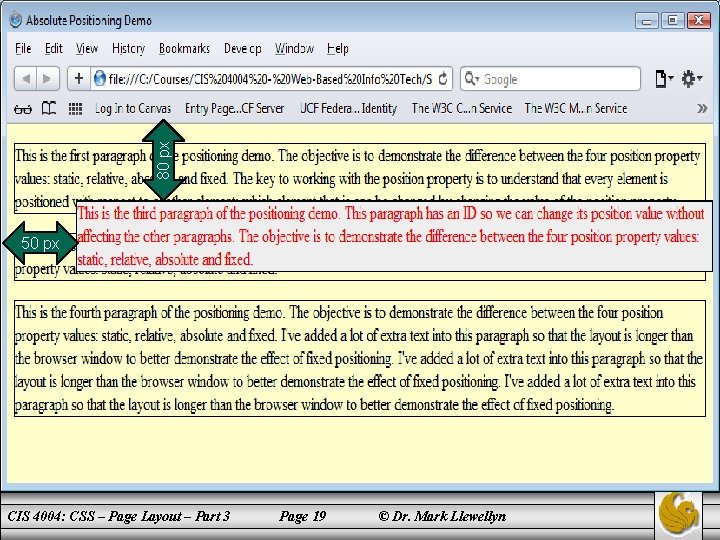The width and height of the screenshot is (720, 540).
Task: Open the Log In to Canvas bookmark
Action: click(133, 109)
